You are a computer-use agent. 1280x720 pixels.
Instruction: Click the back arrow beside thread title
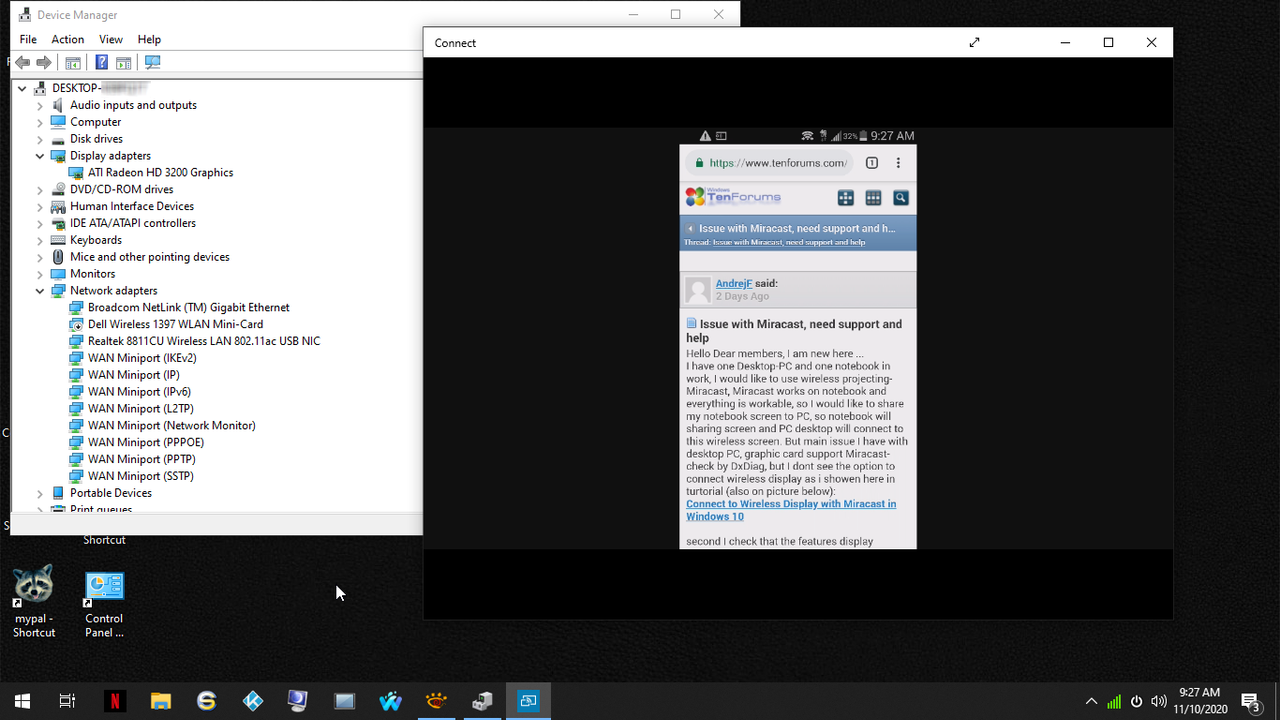pos(690,229)
